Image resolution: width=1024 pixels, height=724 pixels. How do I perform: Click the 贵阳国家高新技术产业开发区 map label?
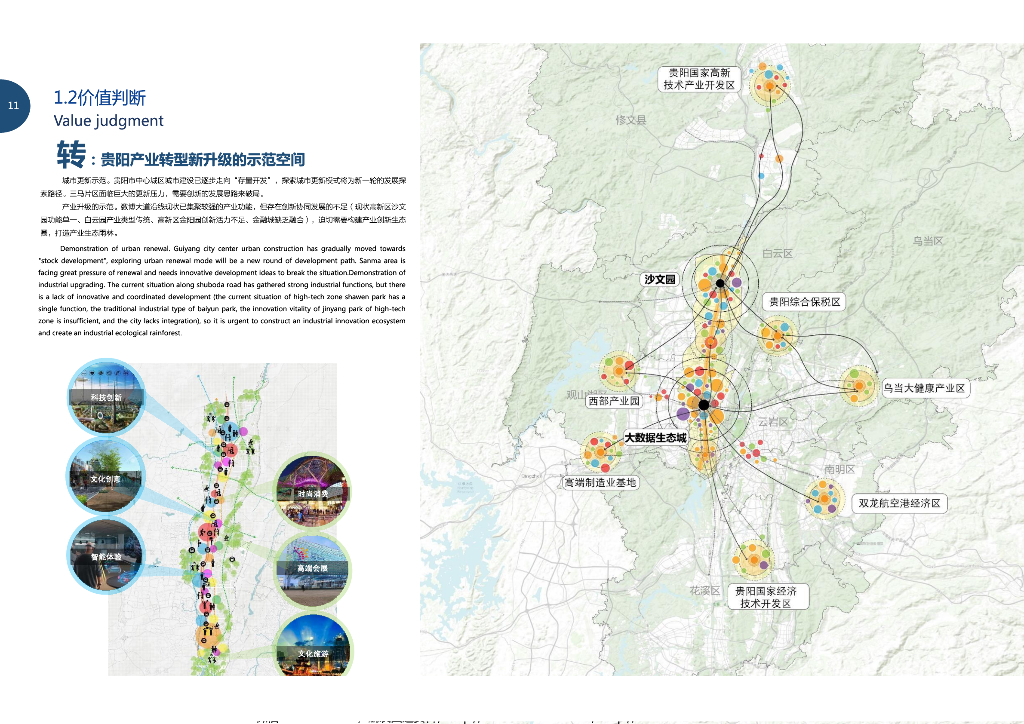(699, 79)
